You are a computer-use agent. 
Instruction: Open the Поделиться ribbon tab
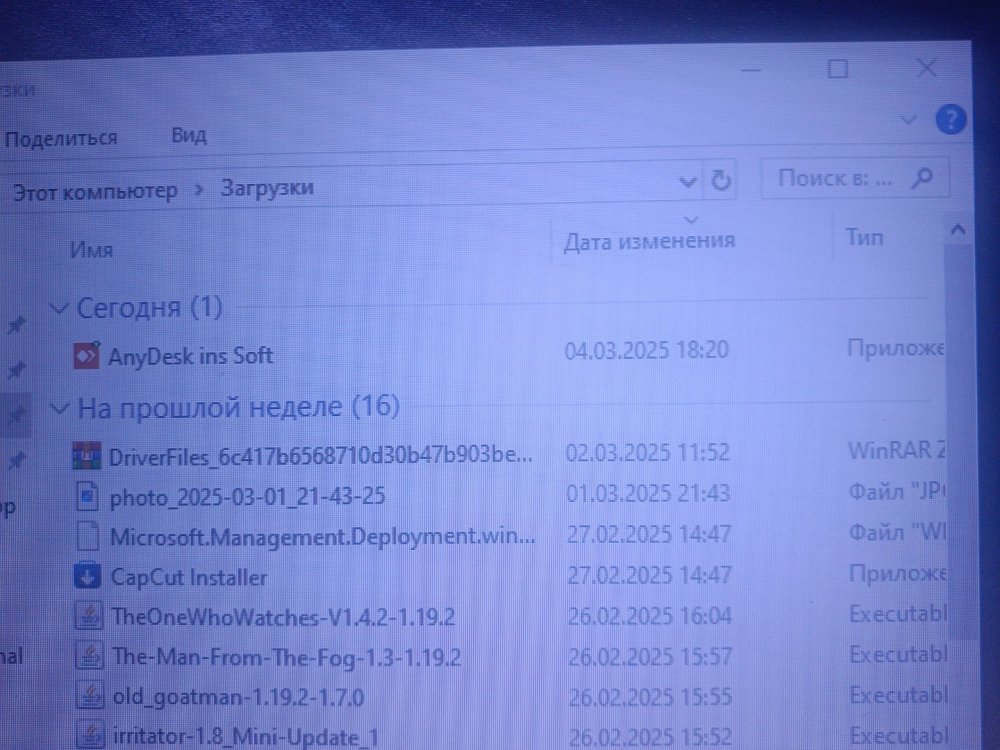pyautogui.click(x=61, y=138)
